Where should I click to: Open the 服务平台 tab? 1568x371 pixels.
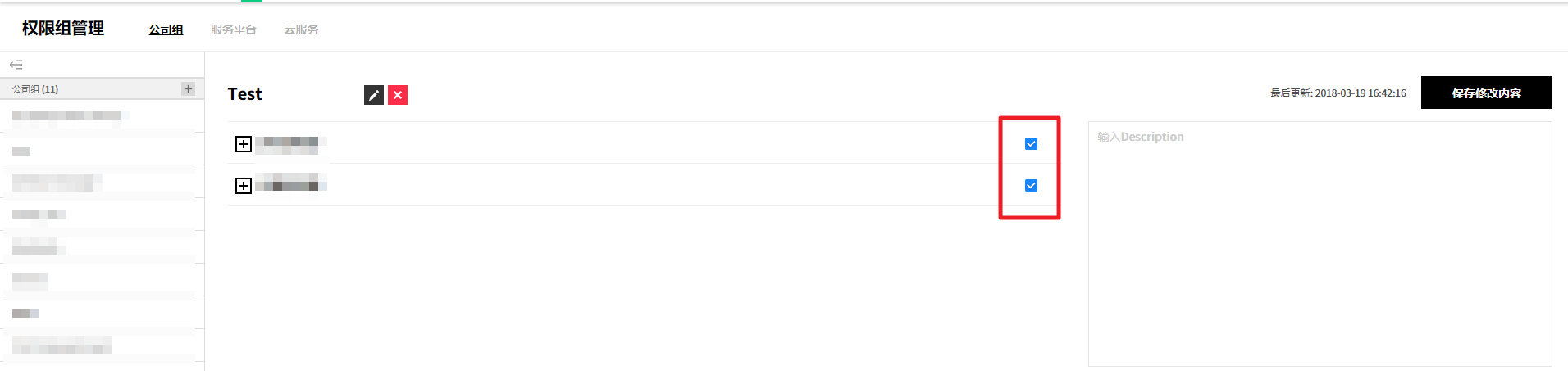point(234,29)
